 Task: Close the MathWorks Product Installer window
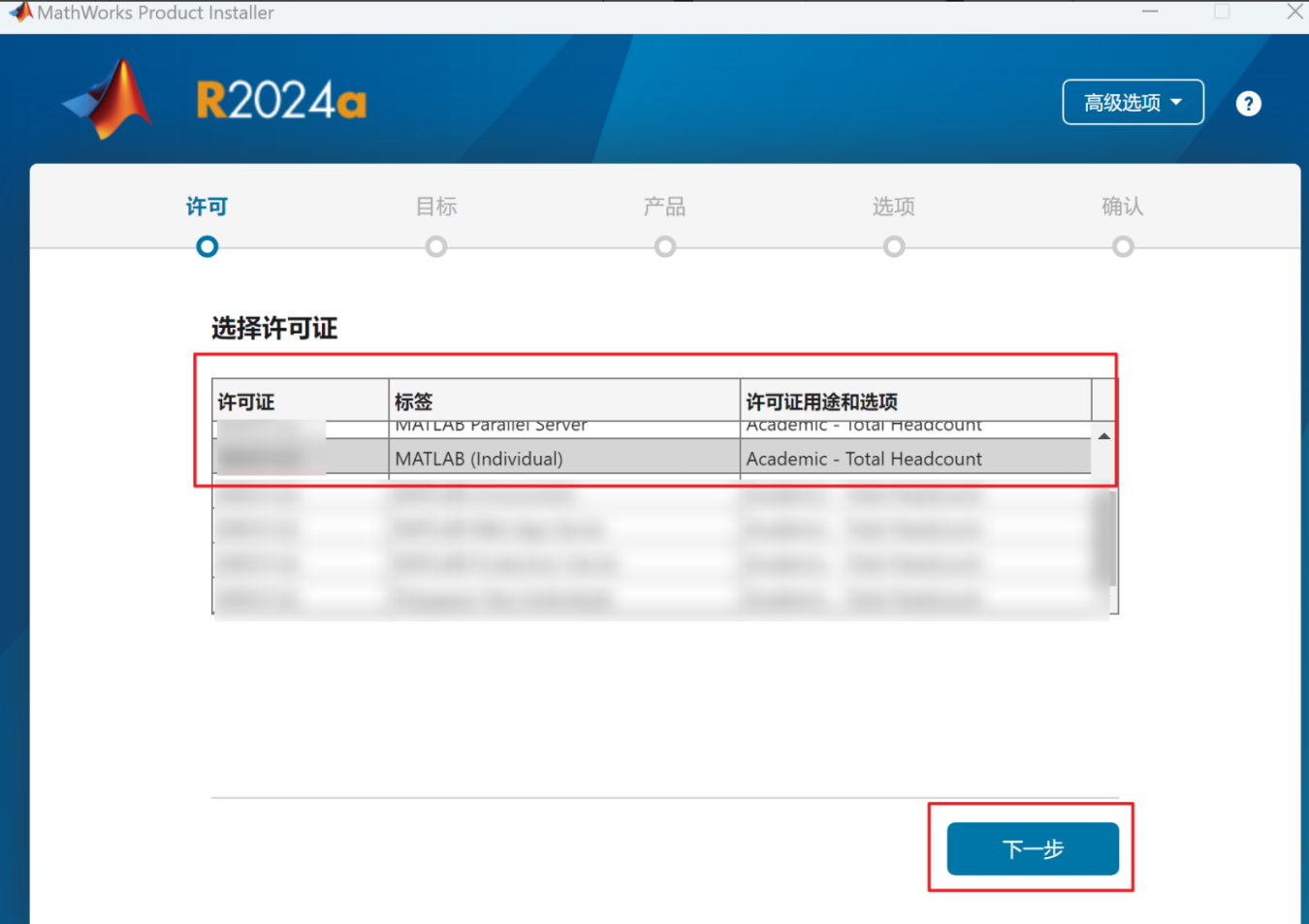click(x=1294, y=13)
